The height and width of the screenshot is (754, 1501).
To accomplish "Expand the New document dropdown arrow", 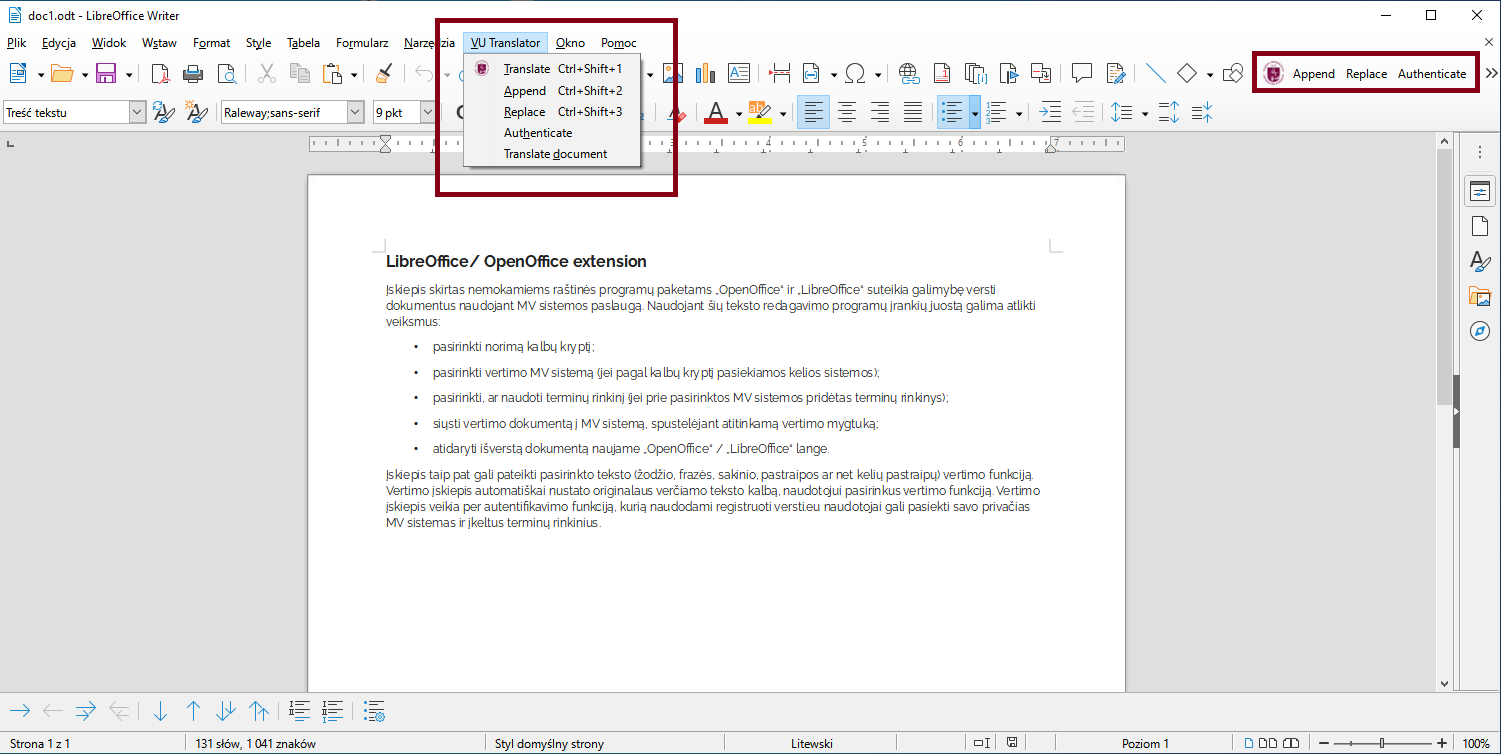I will point(40,74).
